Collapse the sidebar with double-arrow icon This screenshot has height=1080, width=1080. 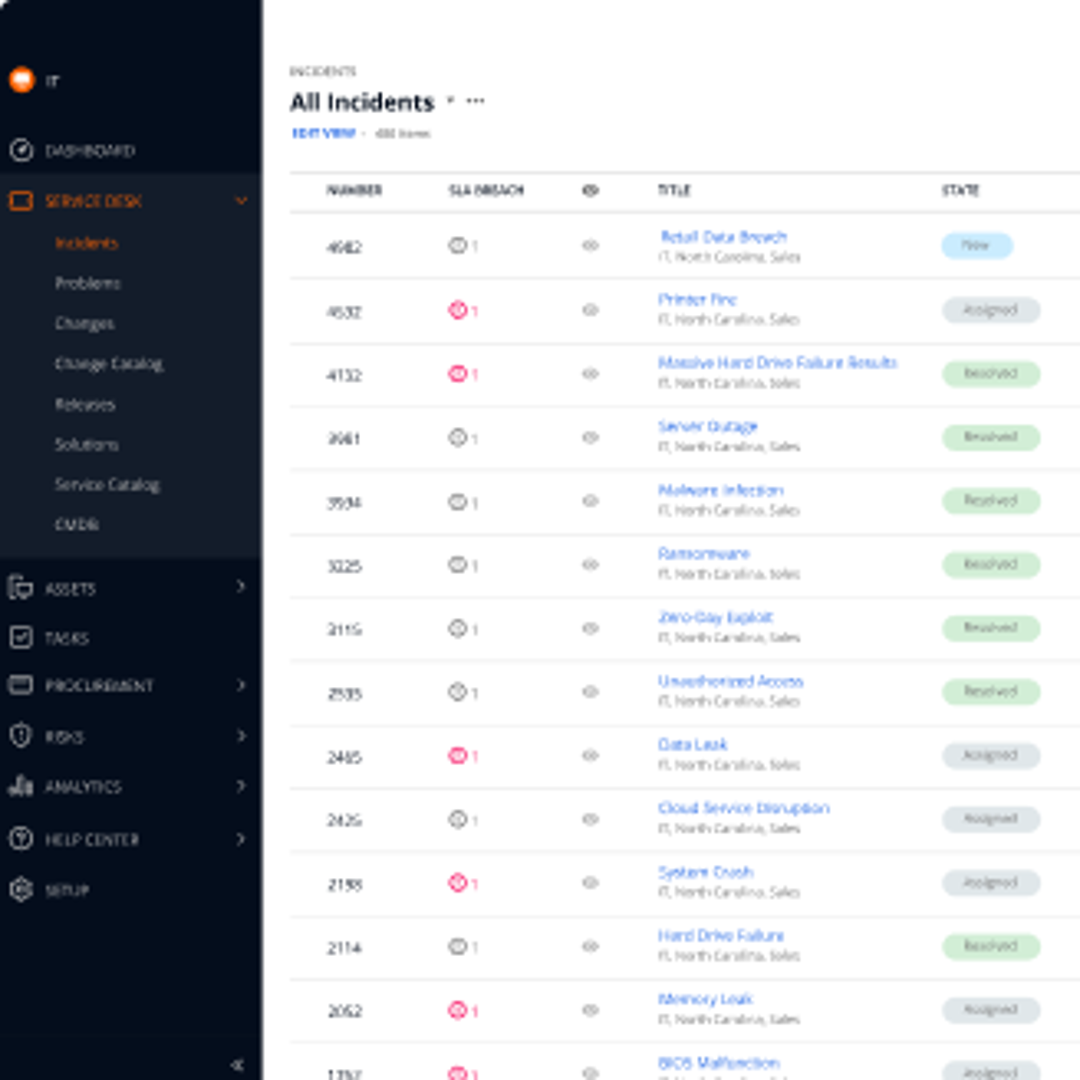pyautogui.click(x=237, y=1064)
